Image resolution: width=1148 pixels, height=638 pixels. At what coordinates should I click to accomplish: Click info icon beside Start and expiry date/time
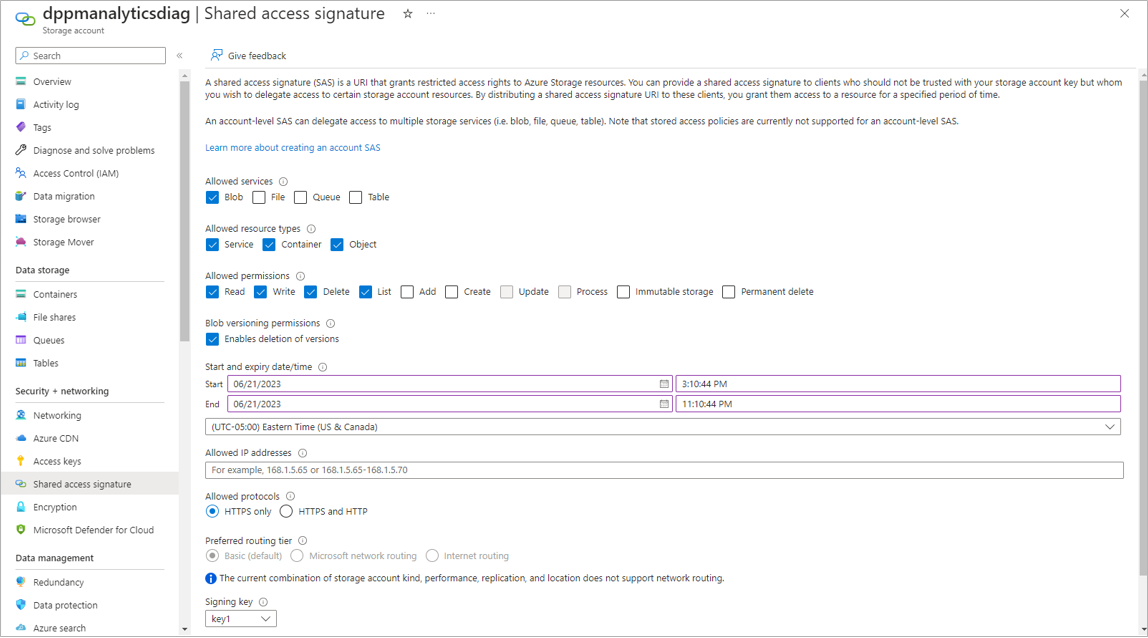[323, 367]
